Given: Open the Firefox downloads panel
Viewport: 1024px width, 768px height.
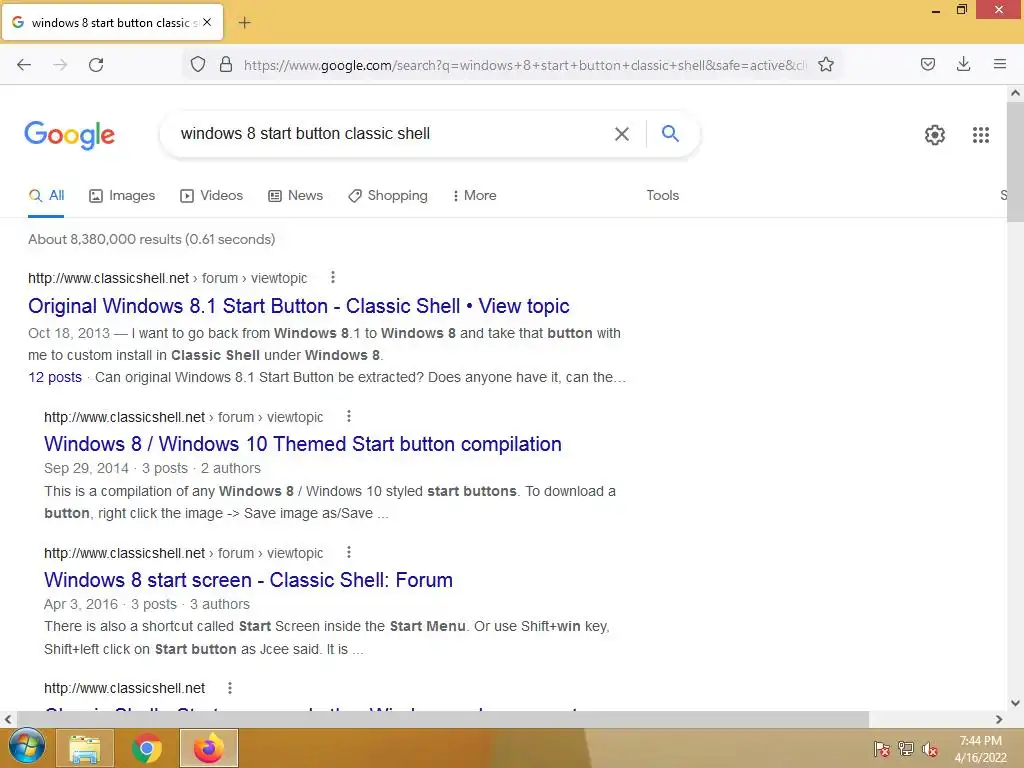Looking at the screenshot, I should pos(963,64).
